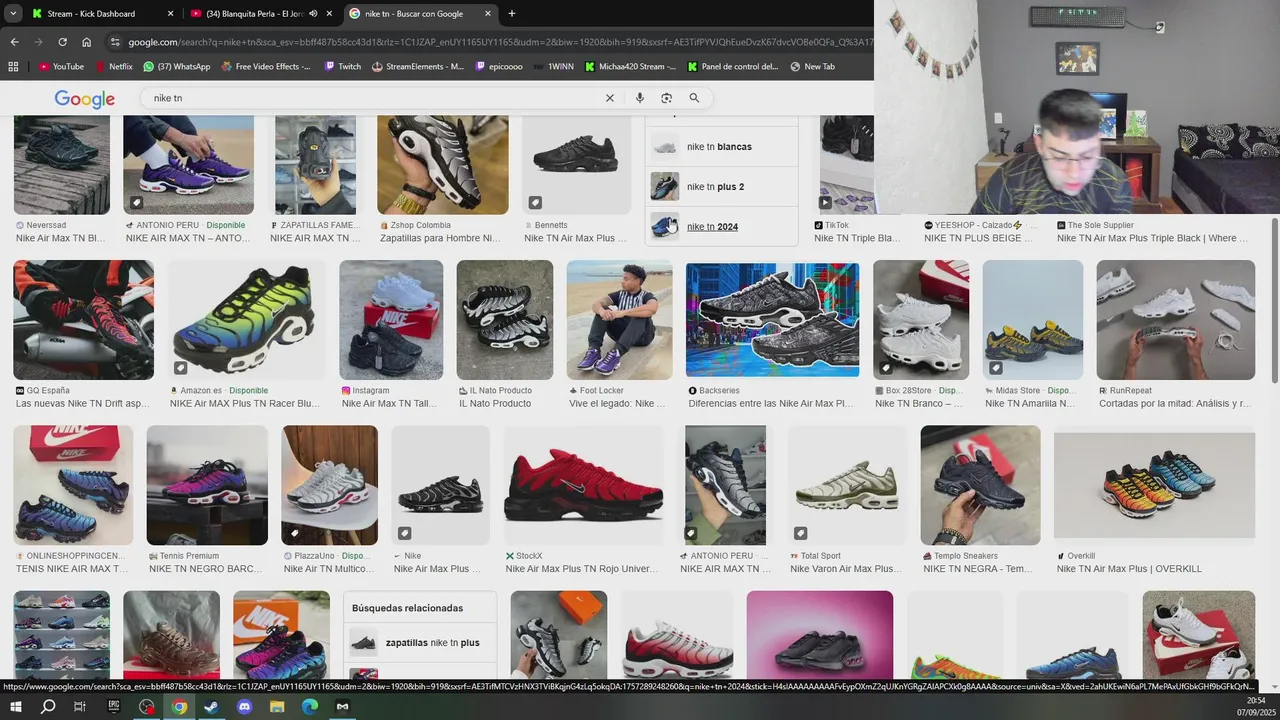Open the Chrome home page button
1280x720 pixels.
click(87, 42)
